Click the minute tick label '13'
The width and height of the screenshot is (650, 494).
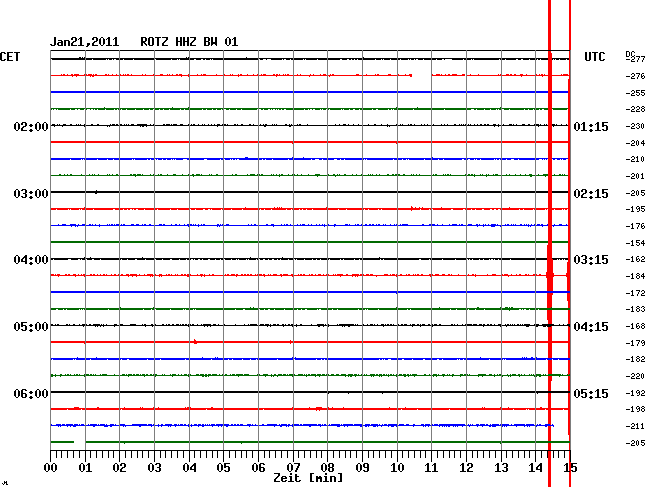pyautogui.click(x=501, y=468)
